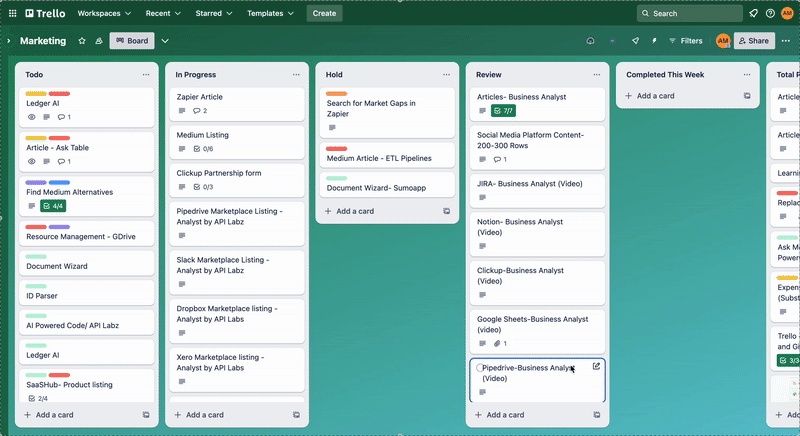Open Completed This Week list actions menu
The width and height of the screenshot is (800, 436).
point(747,74)
